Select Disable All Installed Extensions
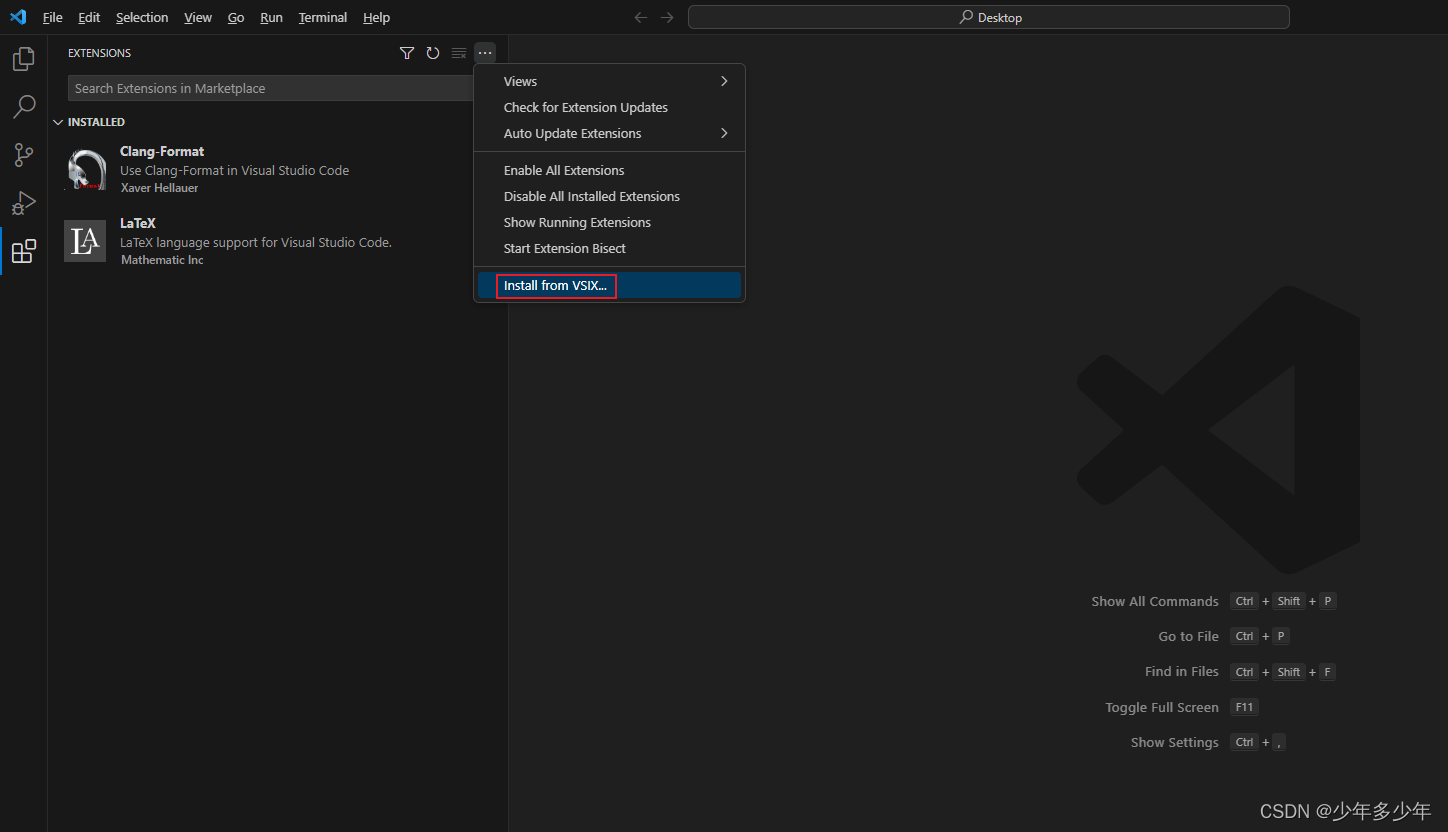Image resolution: width=1448 pixels, height=832 pixels. click(609, 196)
